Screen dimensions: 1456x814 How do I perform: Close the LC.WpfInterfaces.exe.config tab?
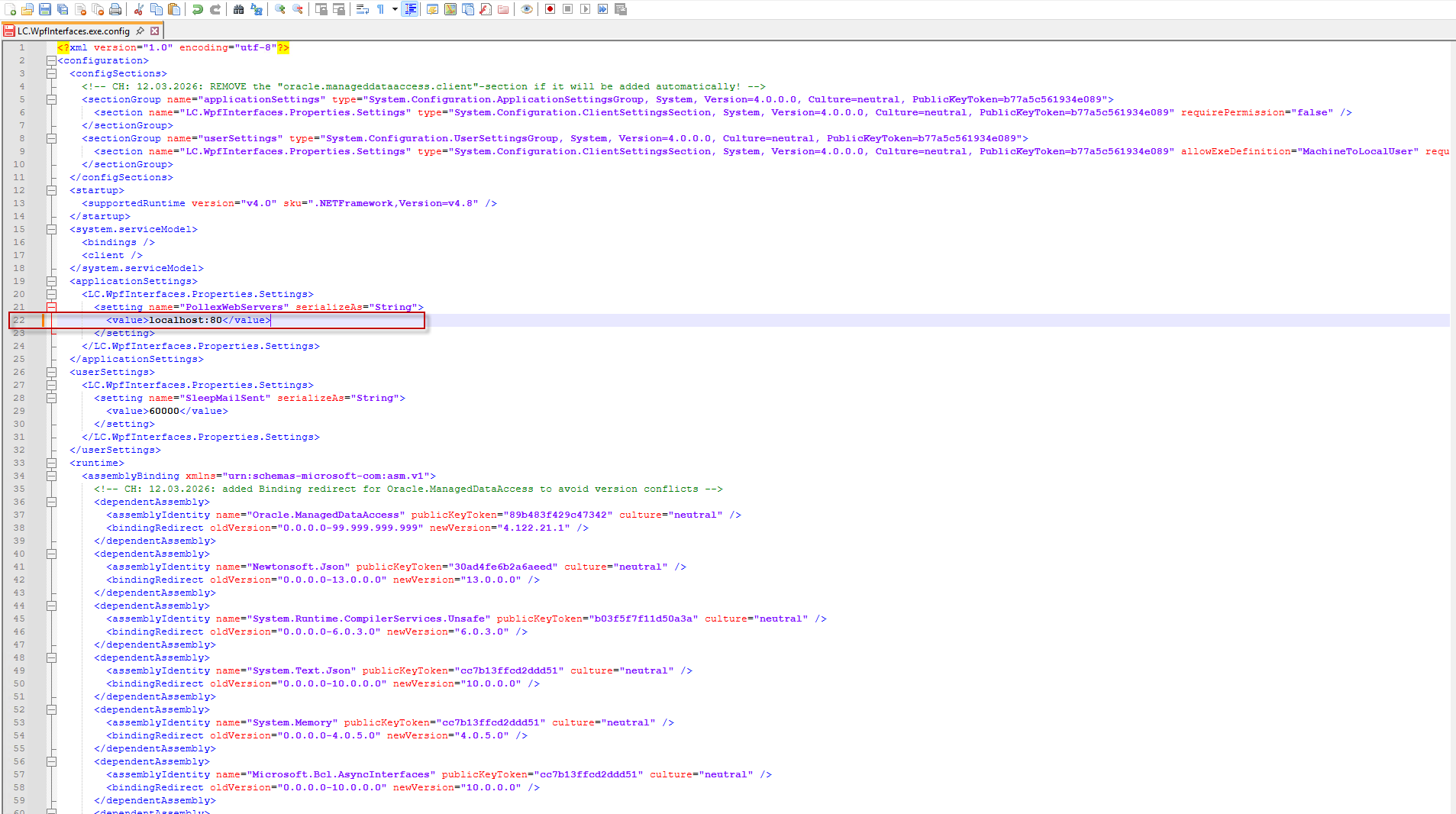tap(154, 31)
